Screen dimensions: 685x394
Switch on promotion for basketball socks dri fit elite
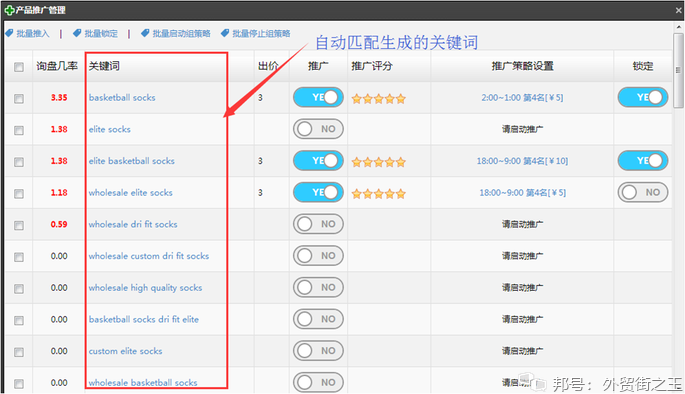(318, 319)
